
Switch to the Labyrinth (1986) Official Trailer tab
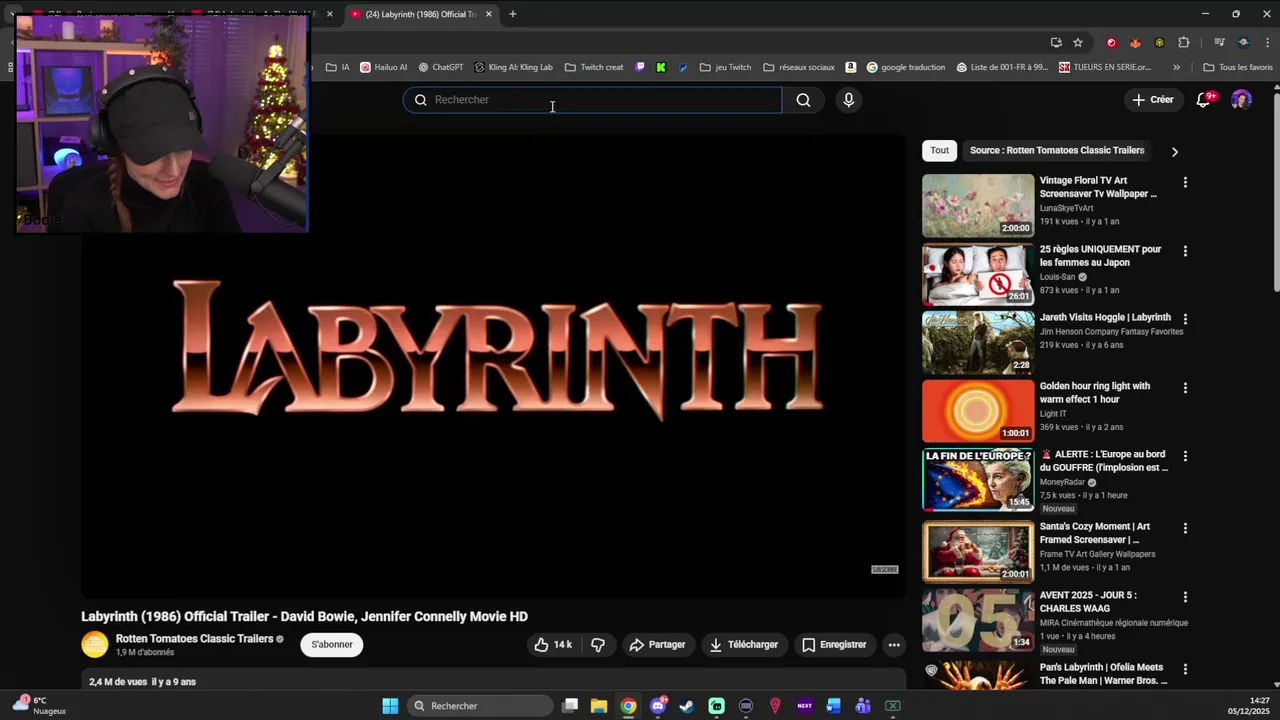[x=420, y=14]
